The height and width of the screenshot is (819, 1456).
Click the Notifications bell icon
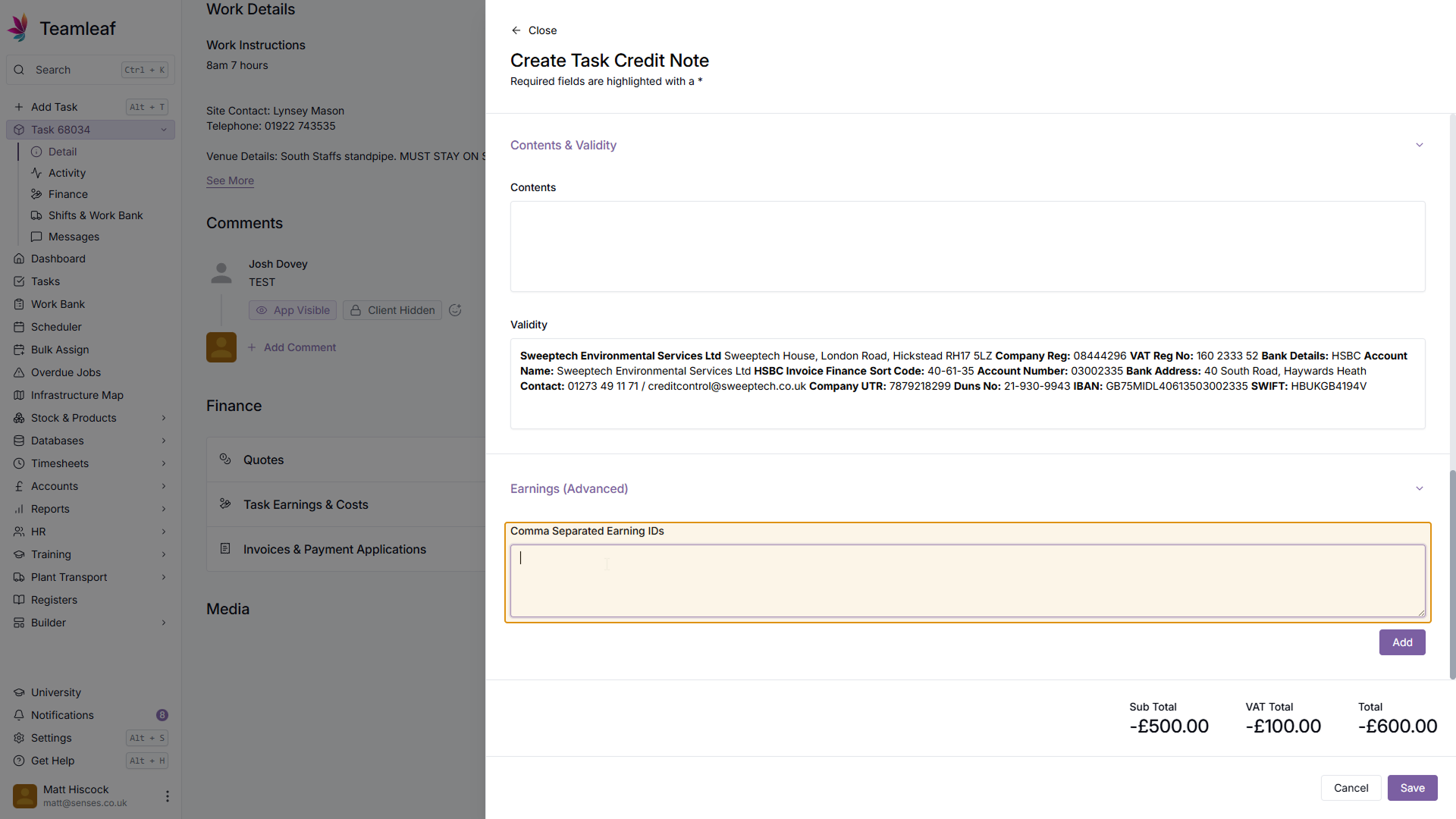19,715
